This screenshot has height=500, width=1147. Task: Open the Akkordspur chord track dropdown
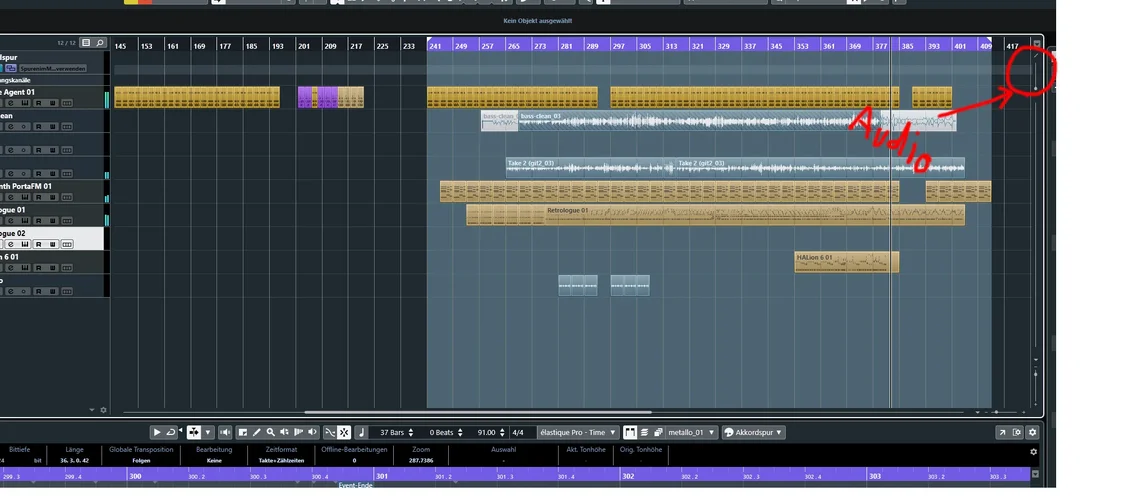pyautogui.click(x=753, y=432)
